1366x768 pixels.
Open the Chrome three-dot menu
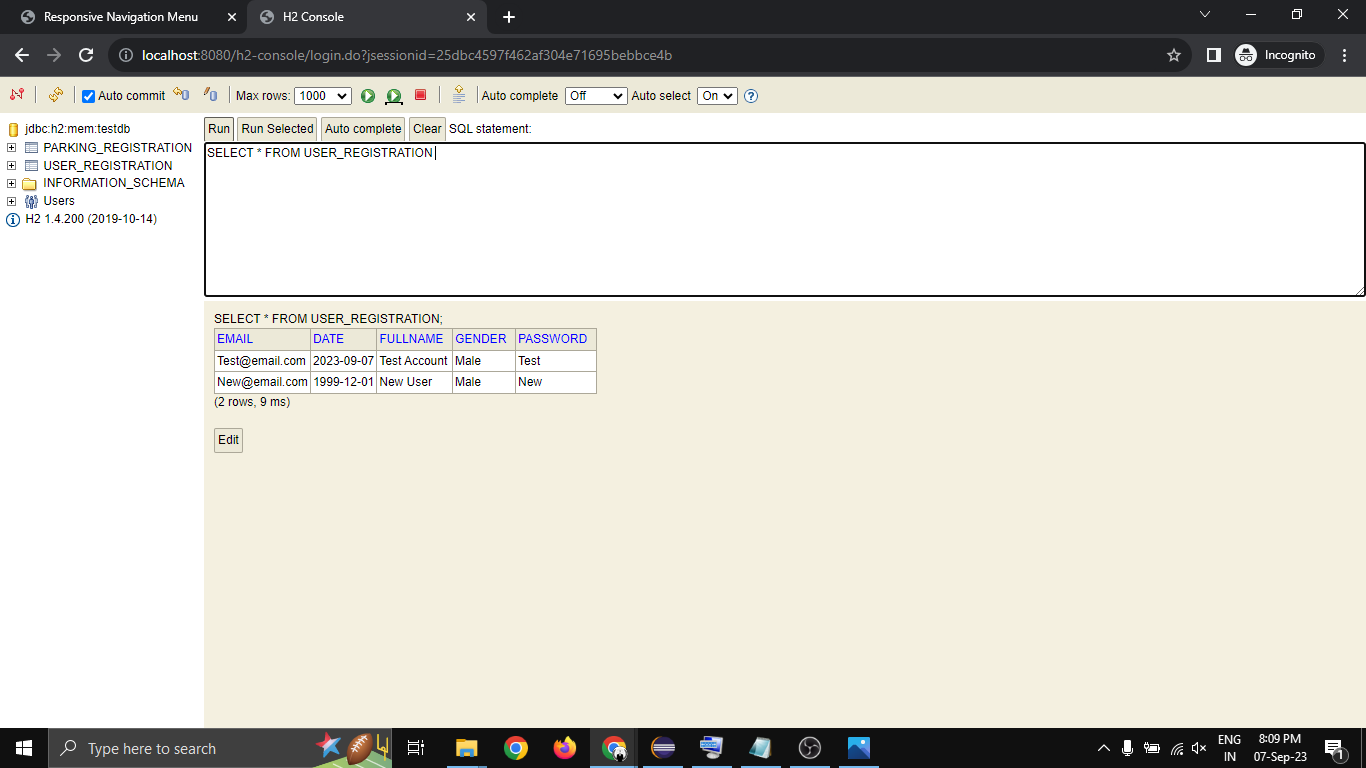[1345, 55]
